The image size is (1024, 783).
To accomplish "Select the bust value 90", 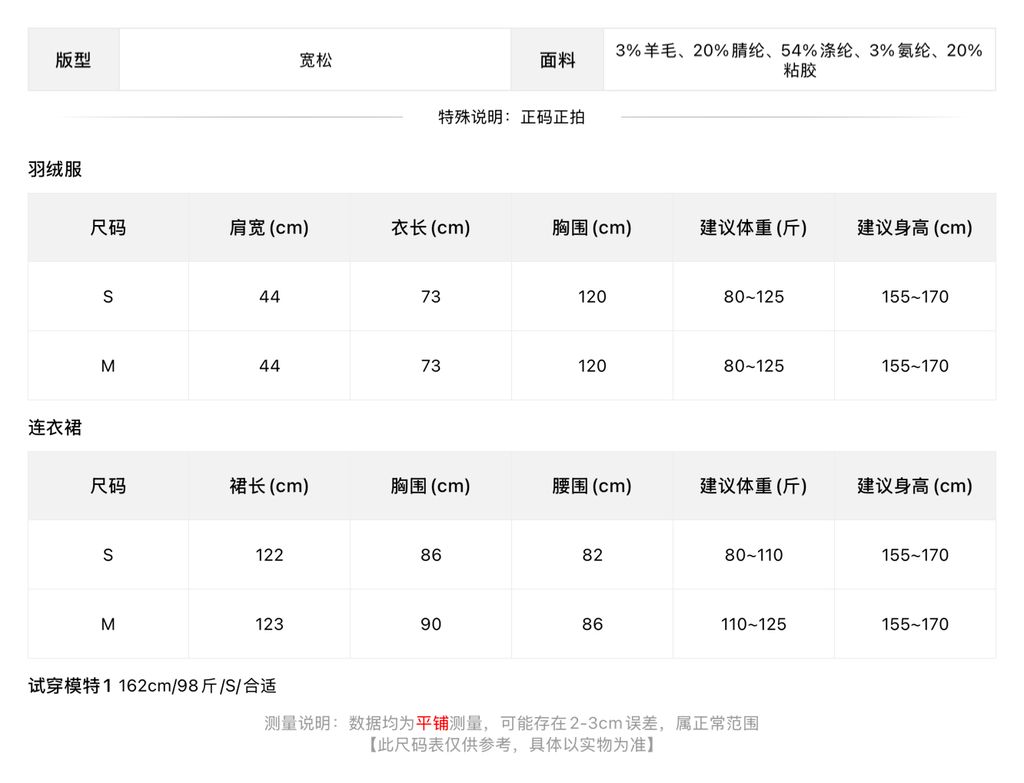I will click(x=430, y=624).
